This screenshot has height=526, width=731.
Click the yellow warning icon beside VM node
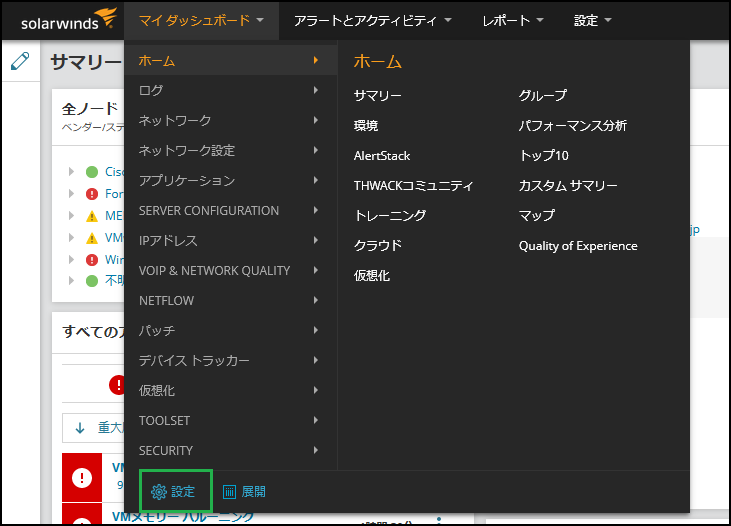(92, 238)
